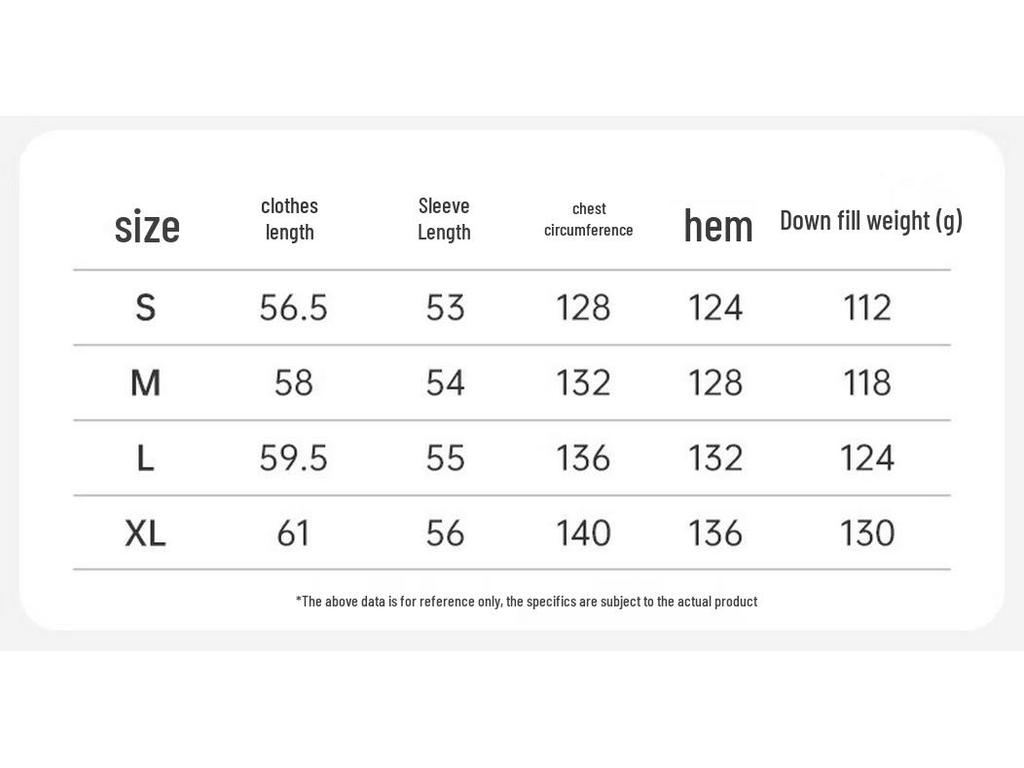
Task: Click the 56.5 clothes length value
Action: tap(293, 307)
